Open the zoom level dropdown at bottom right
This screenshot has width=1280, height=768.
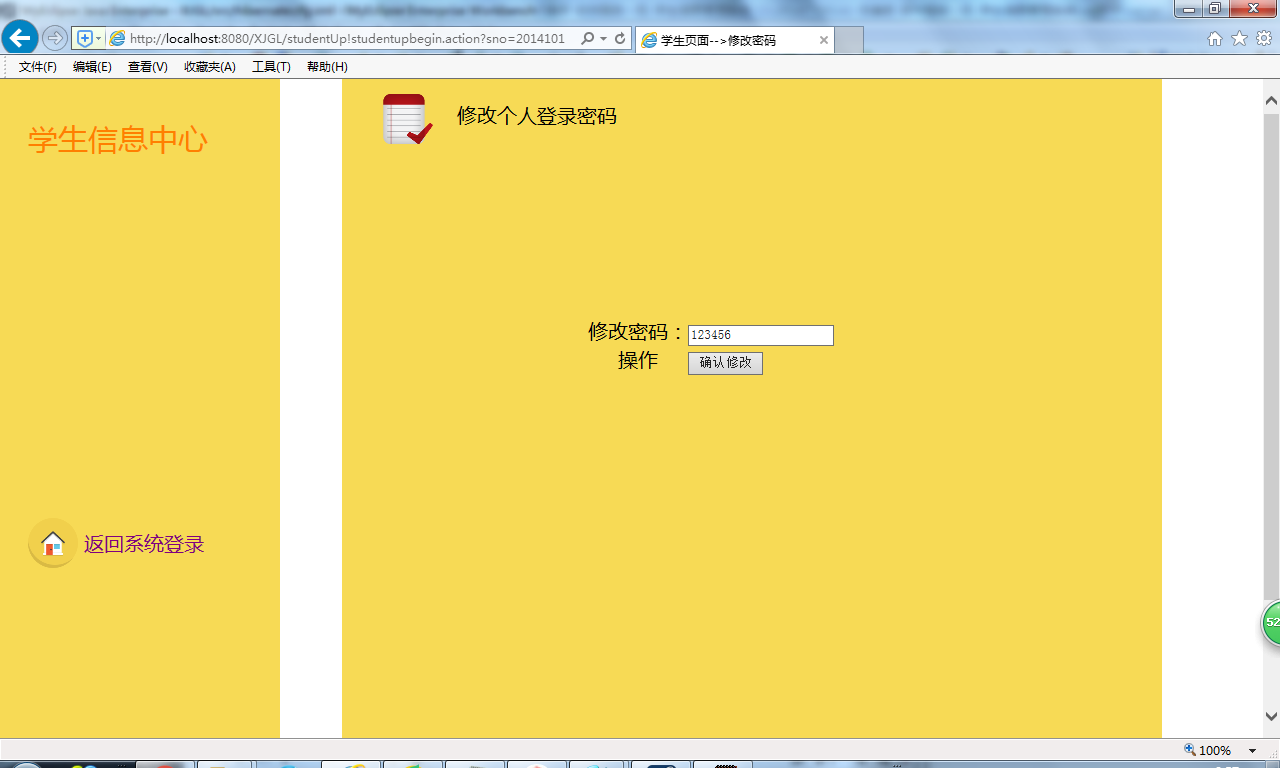point(1251,749)
